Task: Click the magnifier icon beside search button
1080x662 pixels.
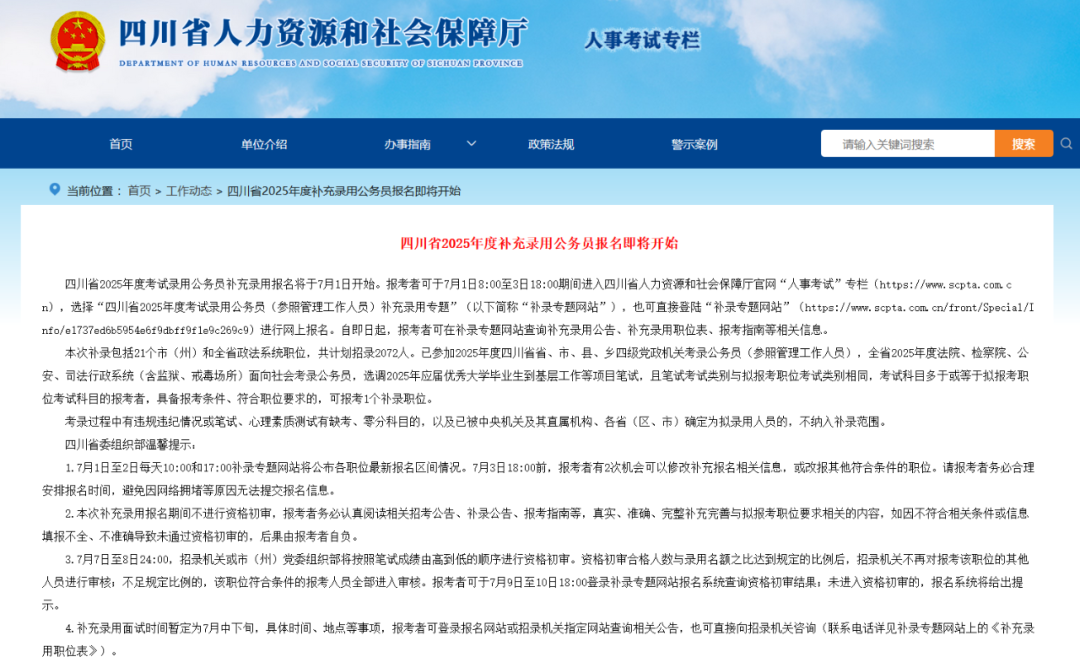Action: 1066,144
